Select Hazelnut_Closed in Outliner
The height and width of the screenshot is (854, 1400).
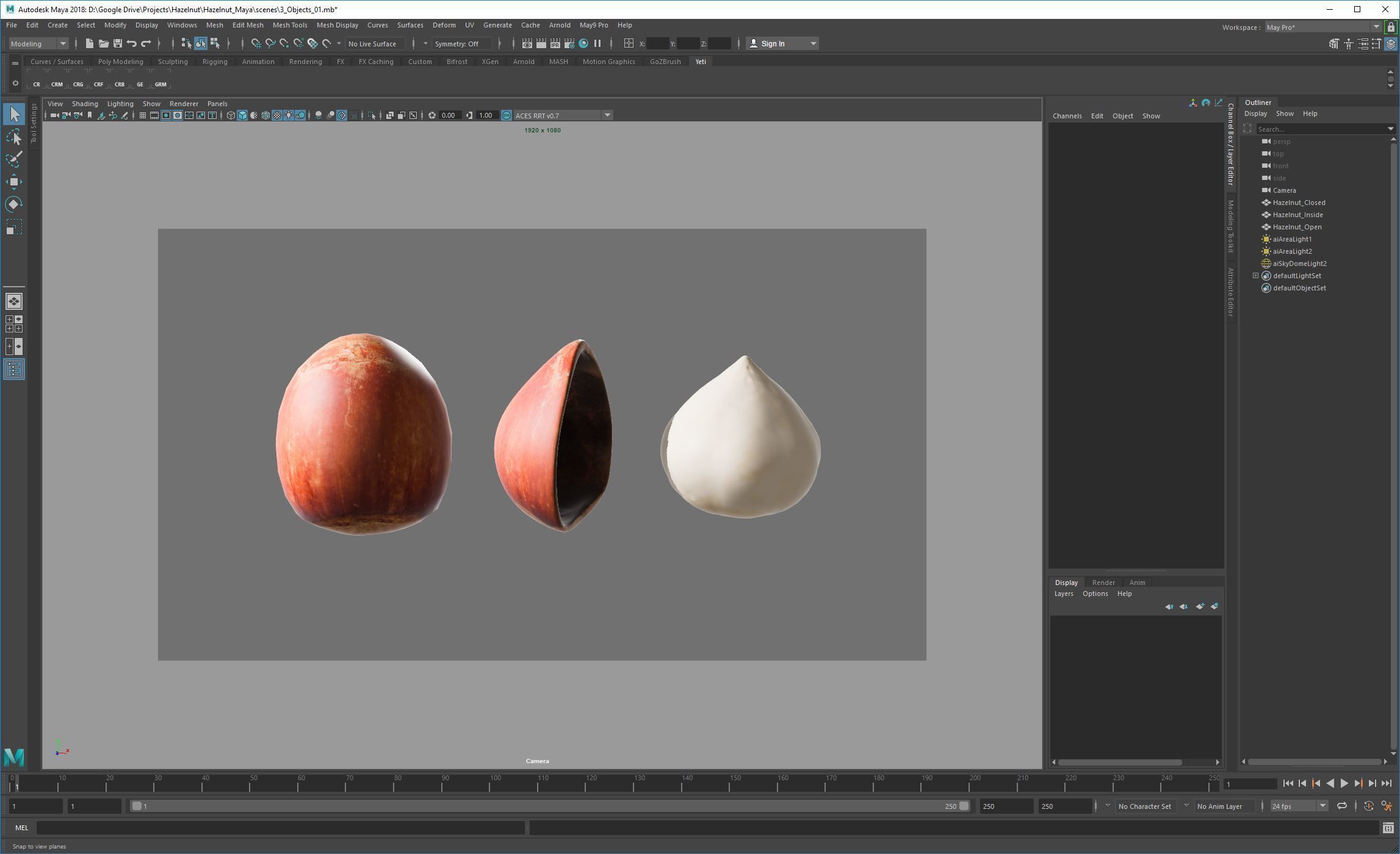coord(1299,203)
